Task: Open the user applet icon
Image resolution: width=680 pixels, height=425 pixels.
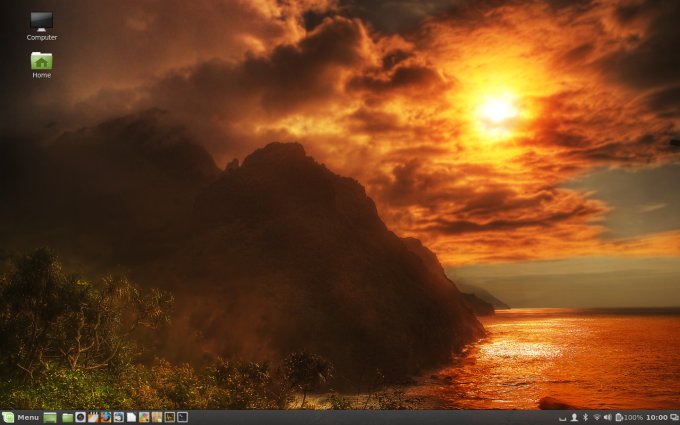Action: point(574,417)
